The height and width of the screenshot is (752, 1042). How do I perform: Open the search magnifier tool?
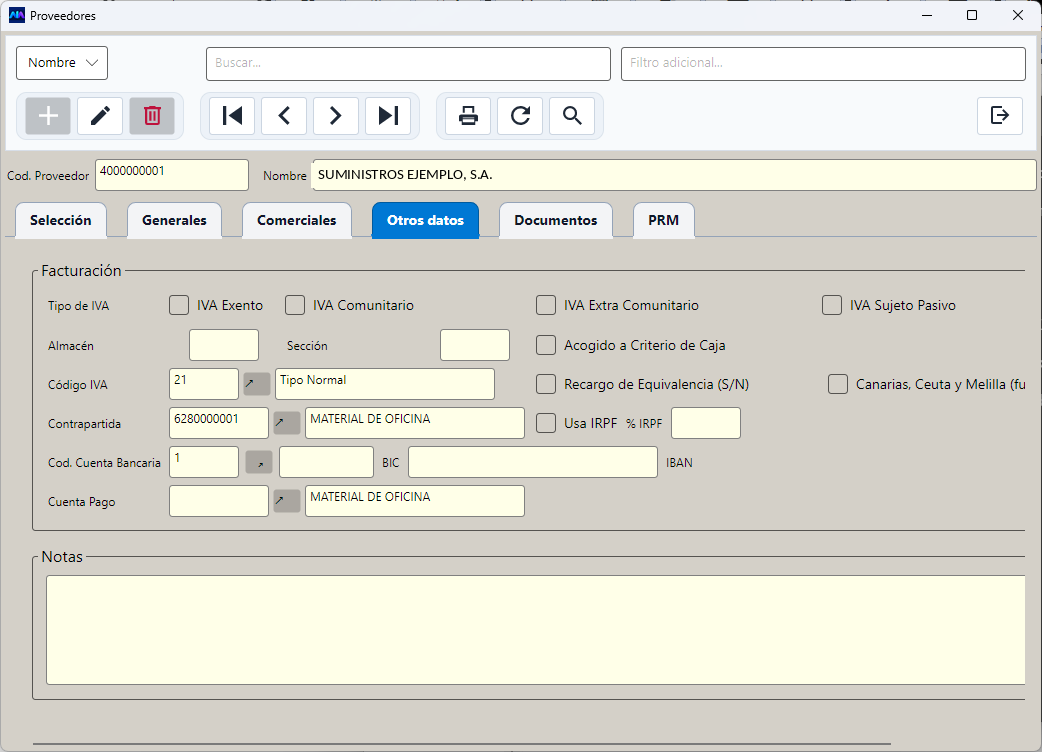[x=572, y=116]
